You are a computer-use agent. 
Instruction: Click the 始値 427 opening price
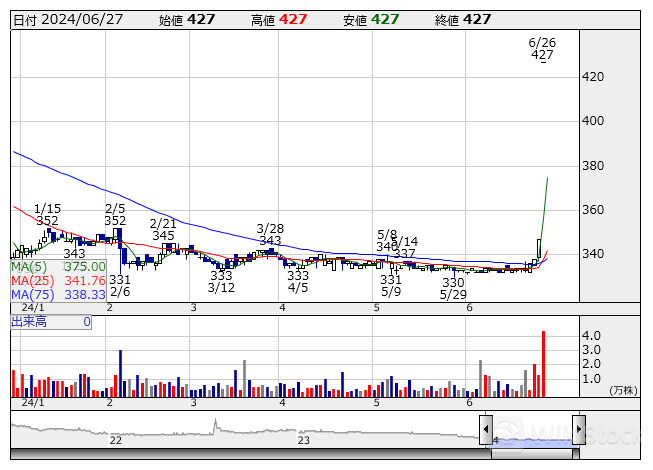pos(187,20)
